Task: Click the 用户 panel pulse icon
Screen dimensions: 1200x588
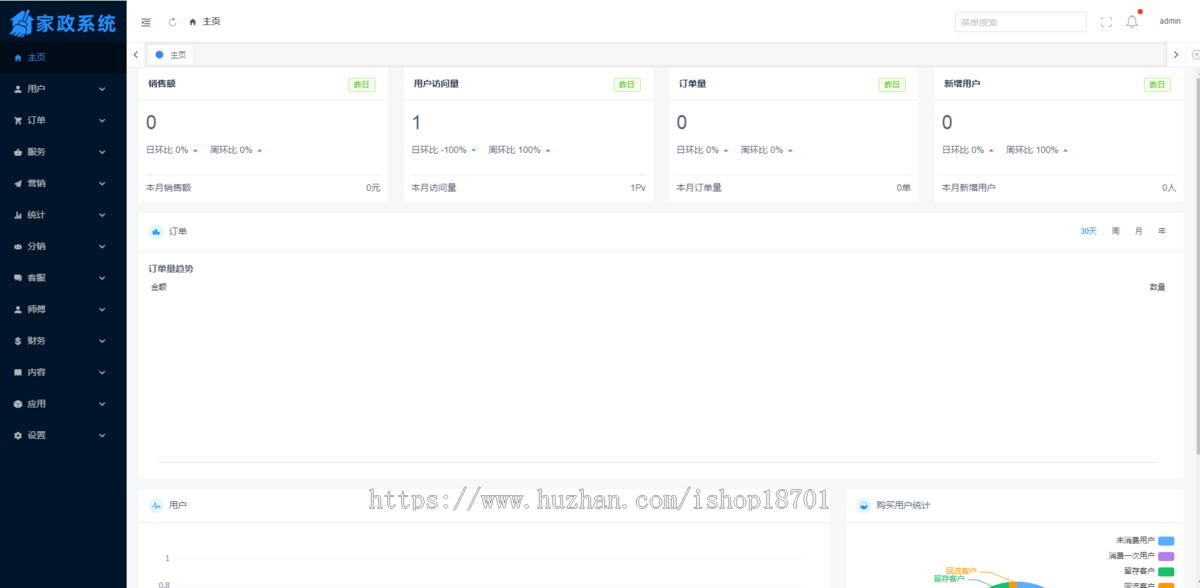Action: point(156,505)
